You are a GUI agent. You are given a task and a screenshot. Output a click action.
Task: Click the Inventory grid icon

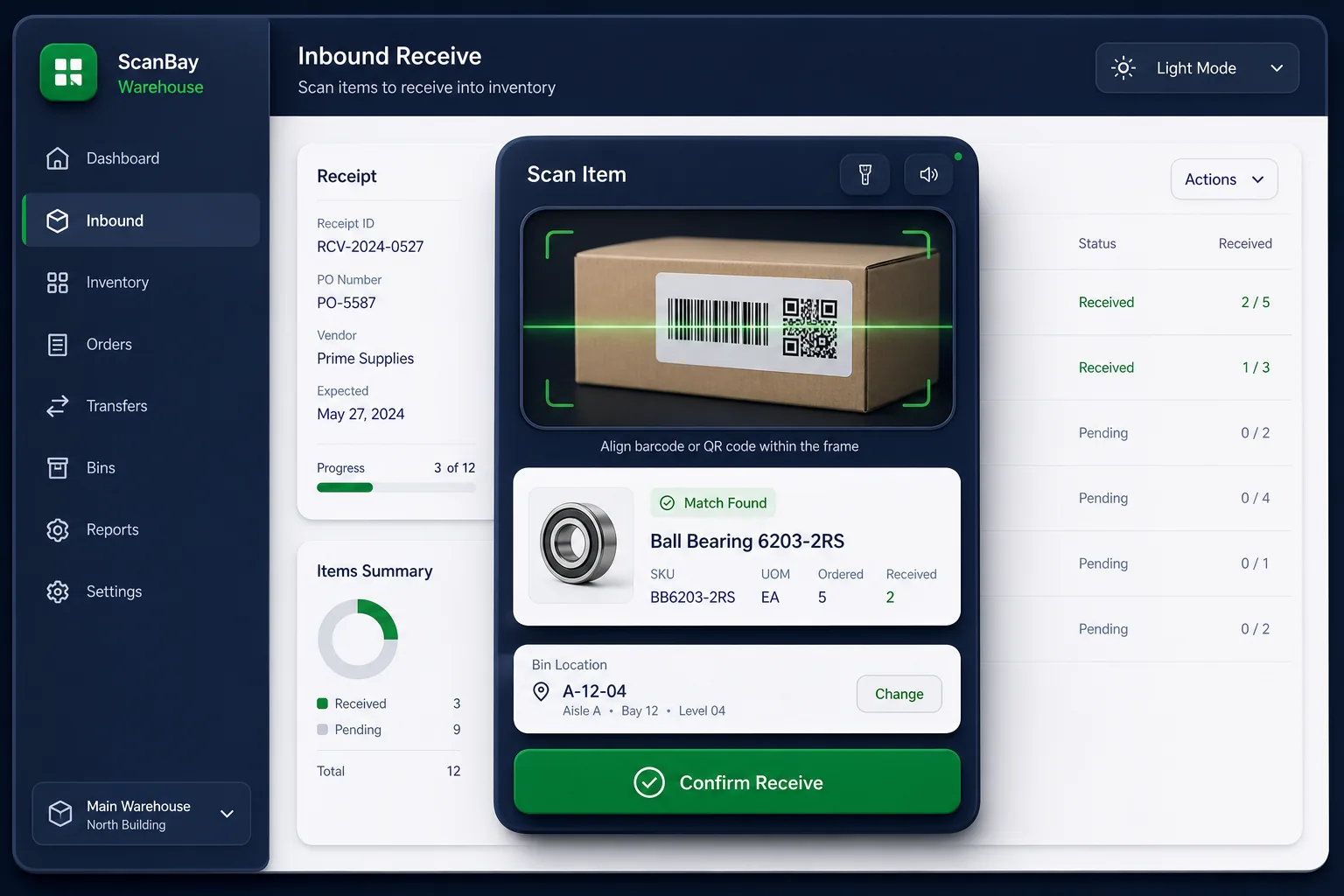pos(58,283)
